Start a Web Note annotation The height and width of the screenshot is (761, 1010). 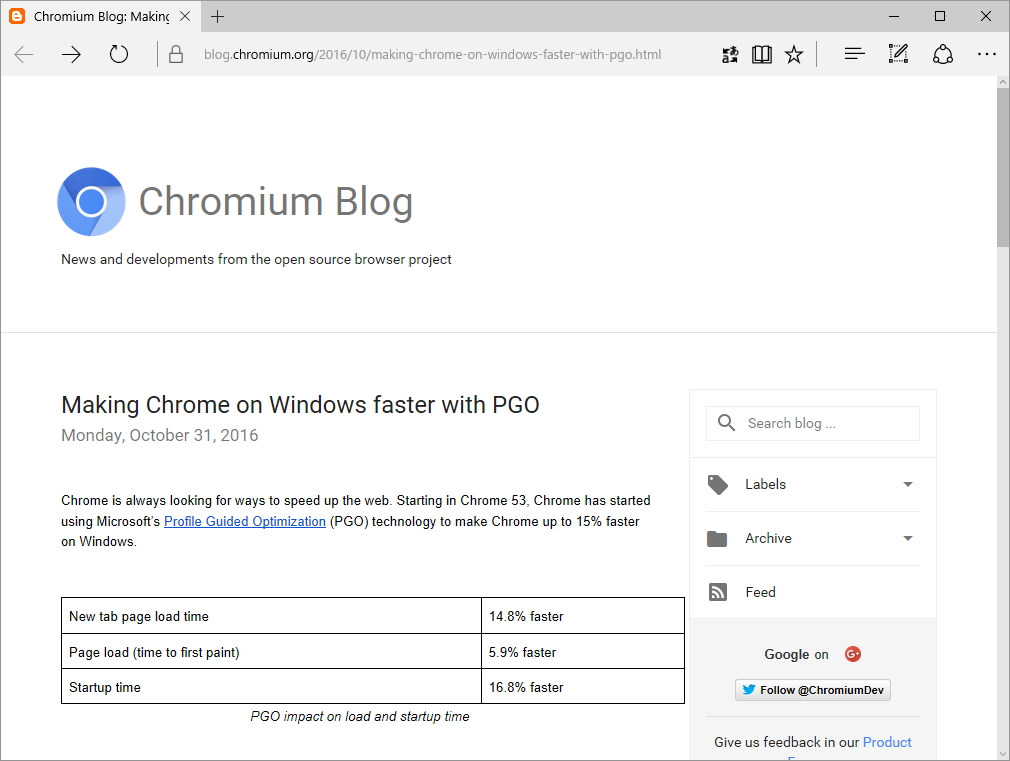(x=898, y=54)
